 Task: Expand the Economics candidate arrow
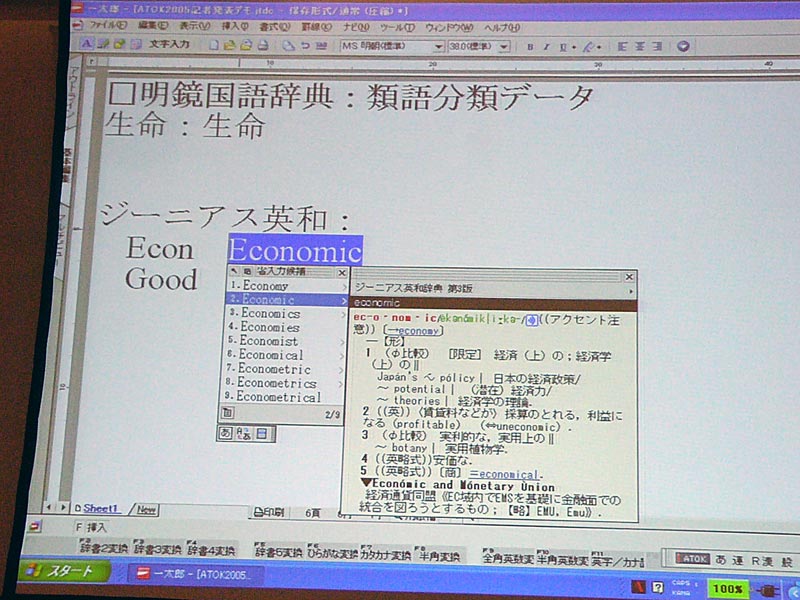tap(343, 314)
